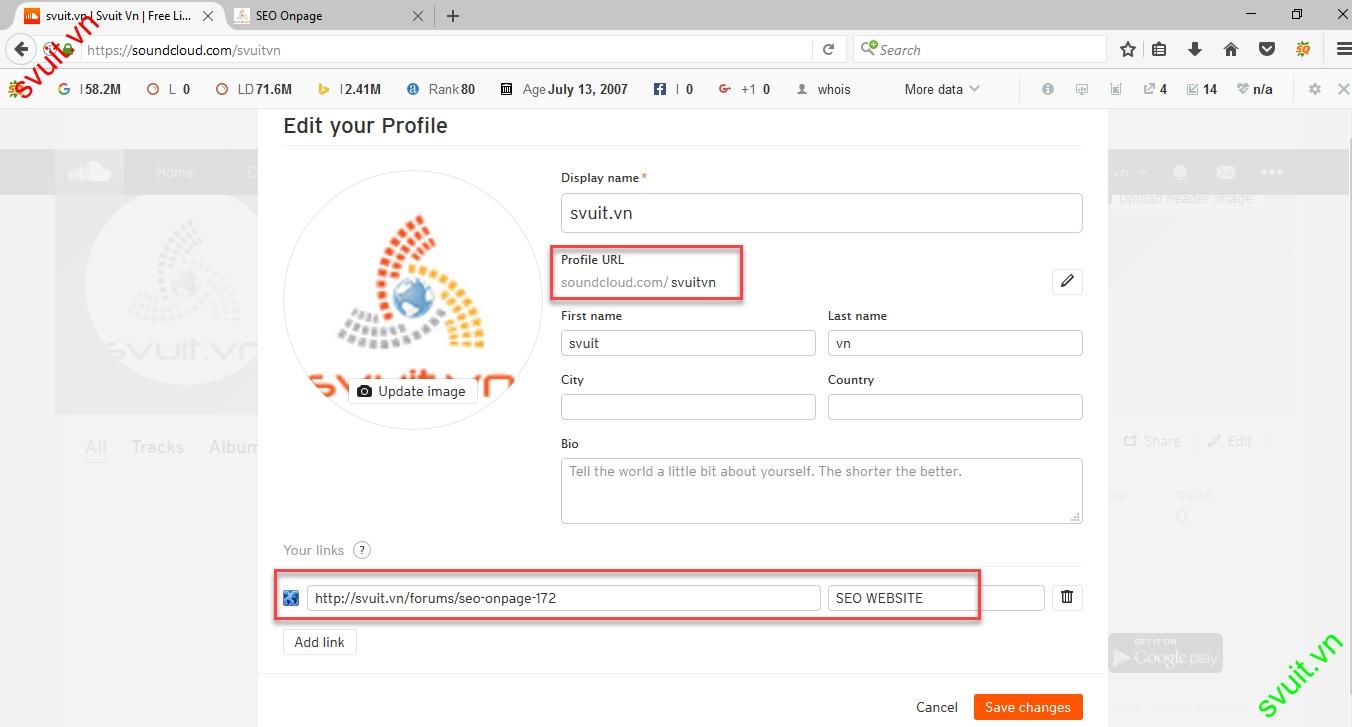Close the SEOquake toolbar with X
Image resolution: width=1352 pixels, height=727 pixels.
[x=1344, y=89]
